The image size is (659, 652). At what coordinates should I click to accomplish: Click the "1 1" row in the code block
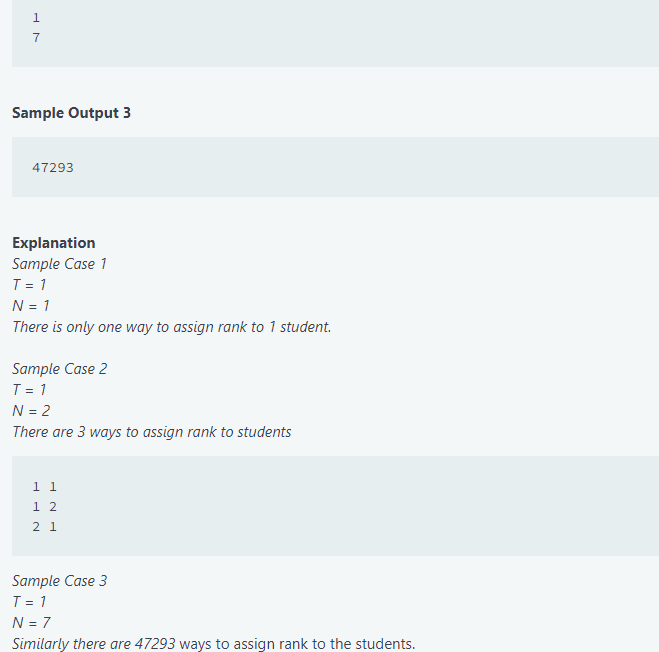pos(45,486)
